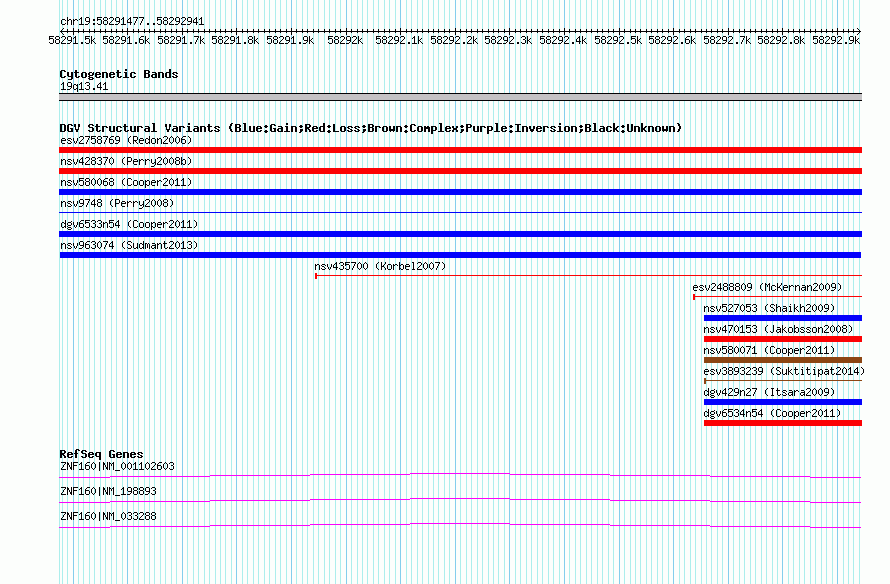Click the red bar under esv2758769
Image resolution: width=890 pixels, height=584 pixels.
click(x=460, y=150)
